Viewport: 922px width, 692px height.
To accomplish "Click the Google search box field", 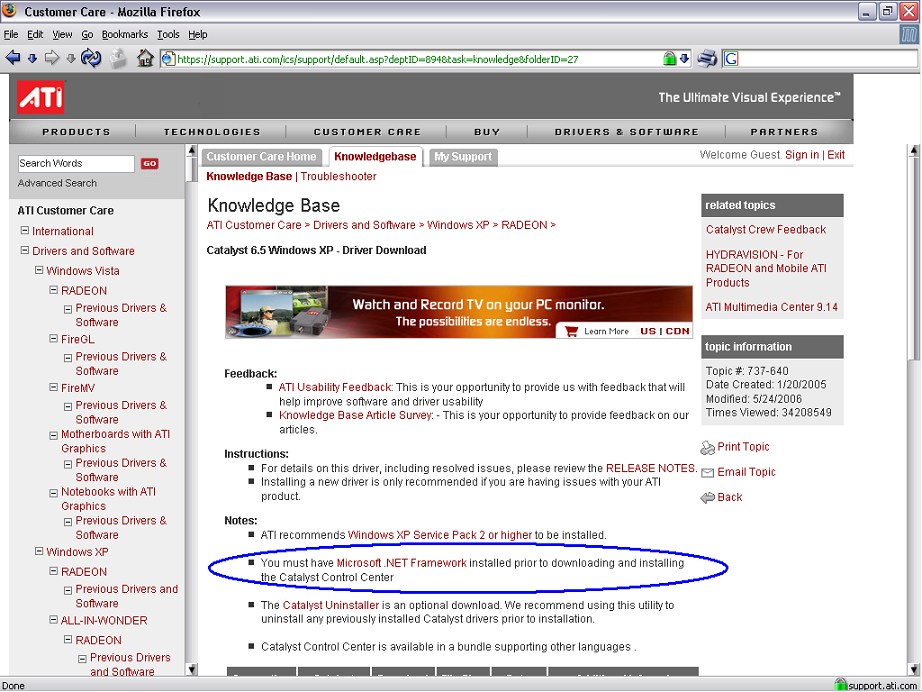I will coord(827,59).
